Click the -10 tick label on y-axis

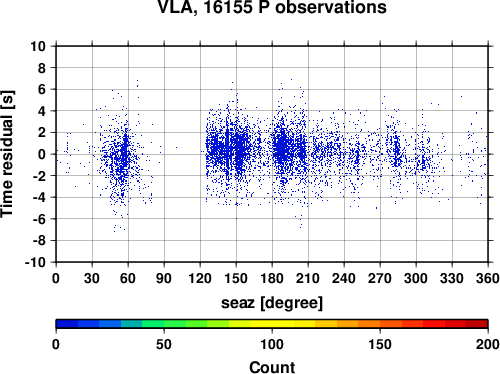click(x=35, y=262)
